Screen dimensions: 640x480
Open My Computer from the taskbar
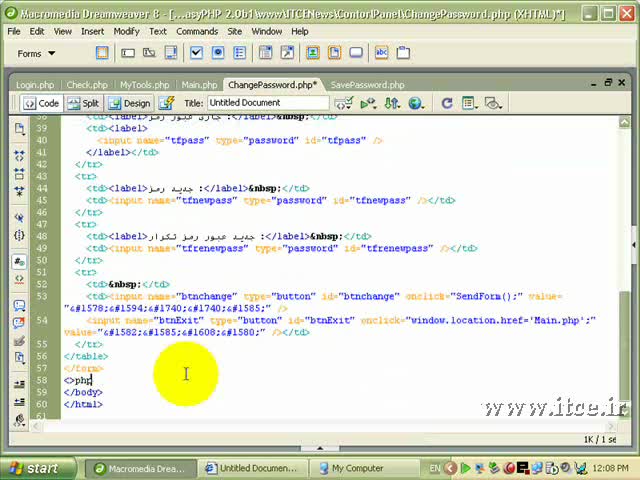coord(364,468)
